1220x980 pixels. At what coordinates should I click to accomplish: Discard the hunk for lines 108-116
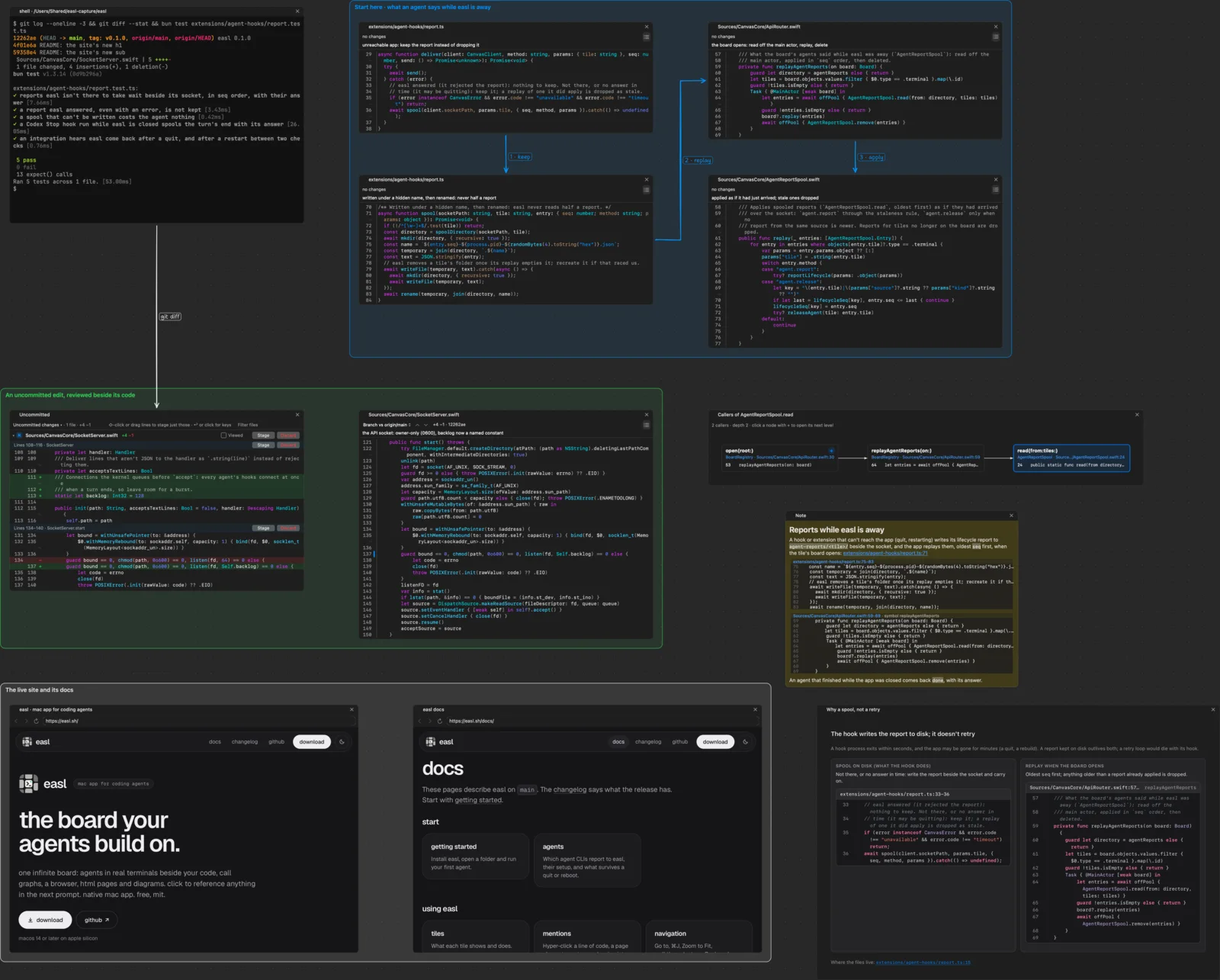pyautogui.click(x=288, y=445)
